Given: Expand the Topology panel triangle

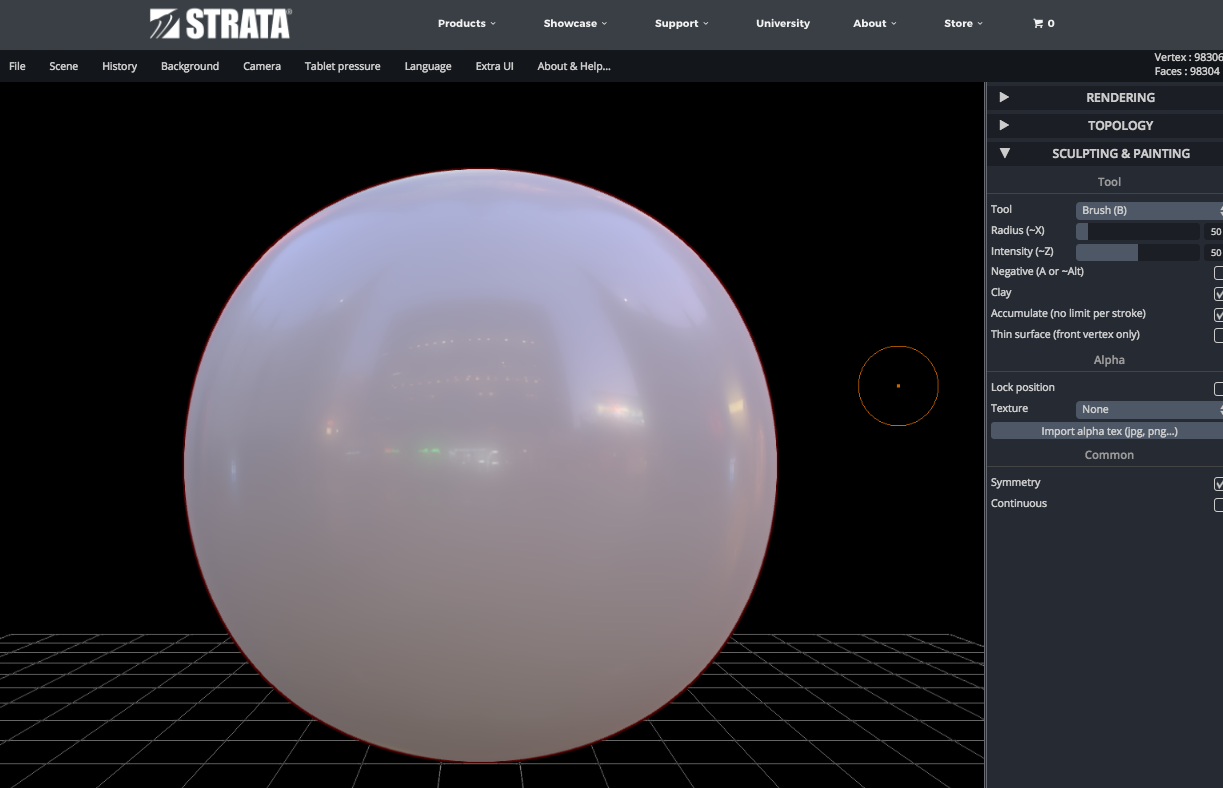Looking at the screenshot, I should point(1004,125).
